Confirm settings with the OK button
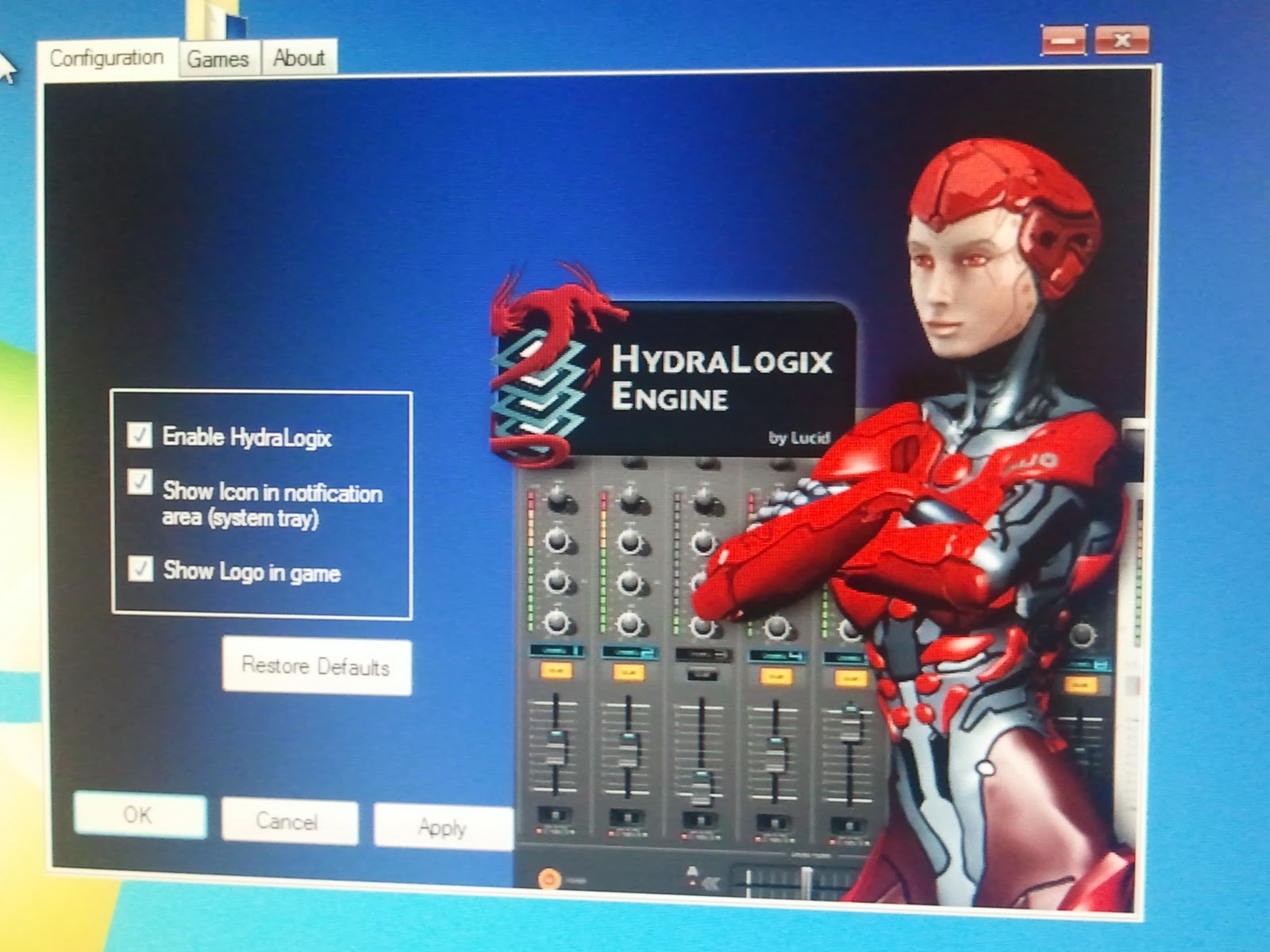 coord(140,816)
